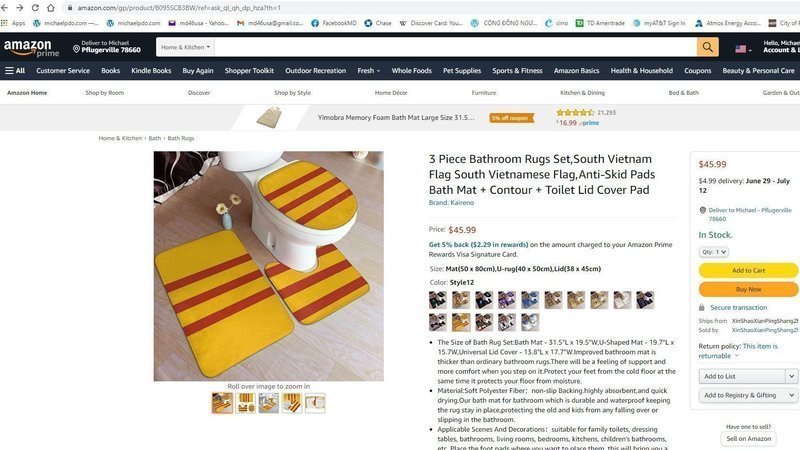Click the Amazon Prime logo
The width and height of the screenshot is (800, 450).
click(x=31, y=48)
